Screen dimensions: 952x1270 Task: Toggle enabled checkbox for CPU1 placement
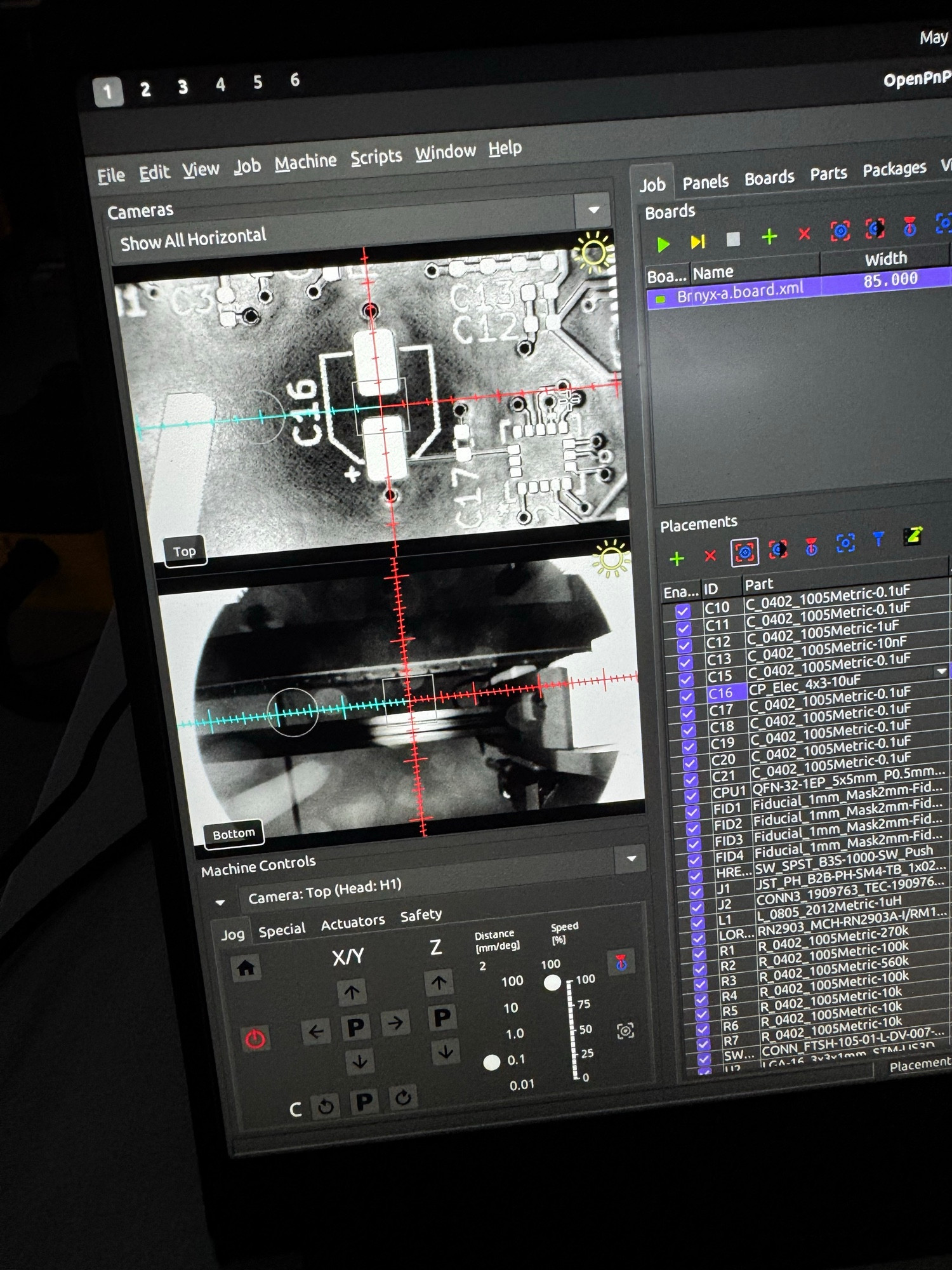pos(691,796)
